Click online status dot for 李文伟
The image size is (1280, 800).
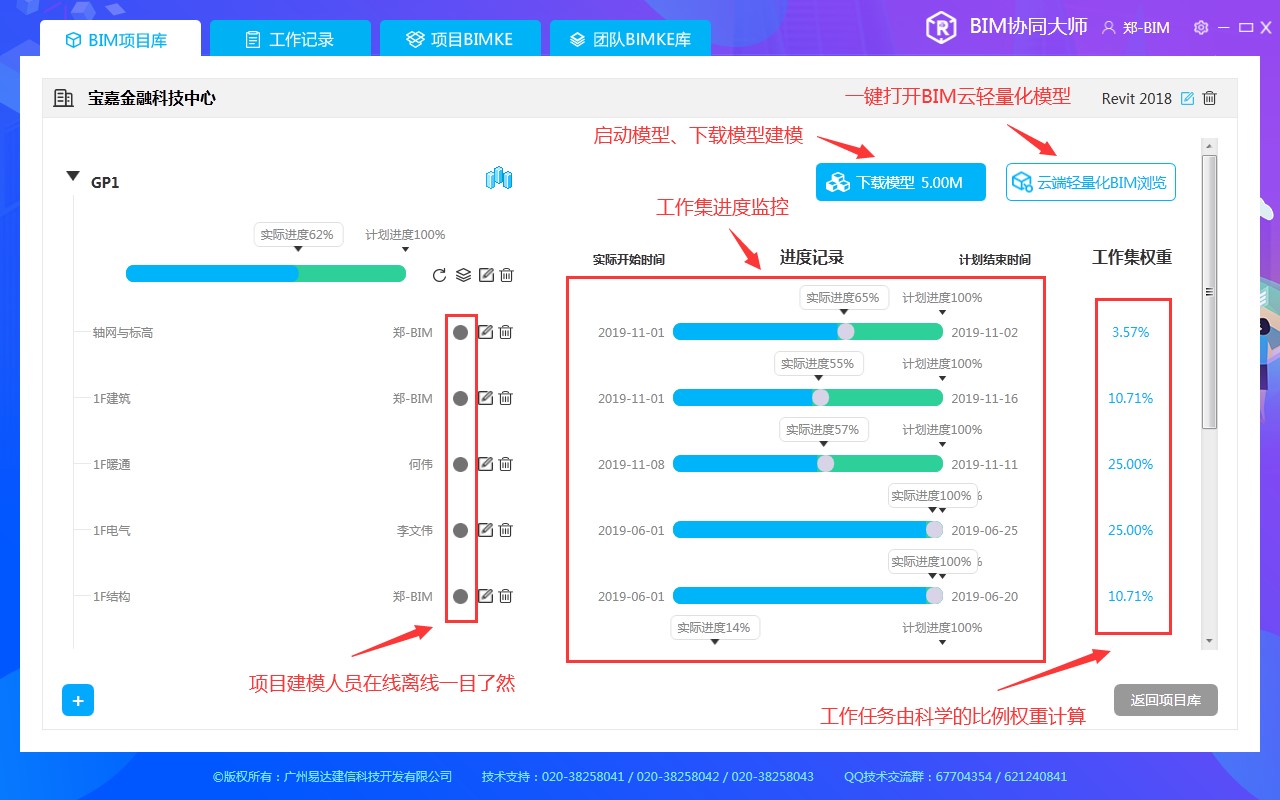[x=460, y=530]
